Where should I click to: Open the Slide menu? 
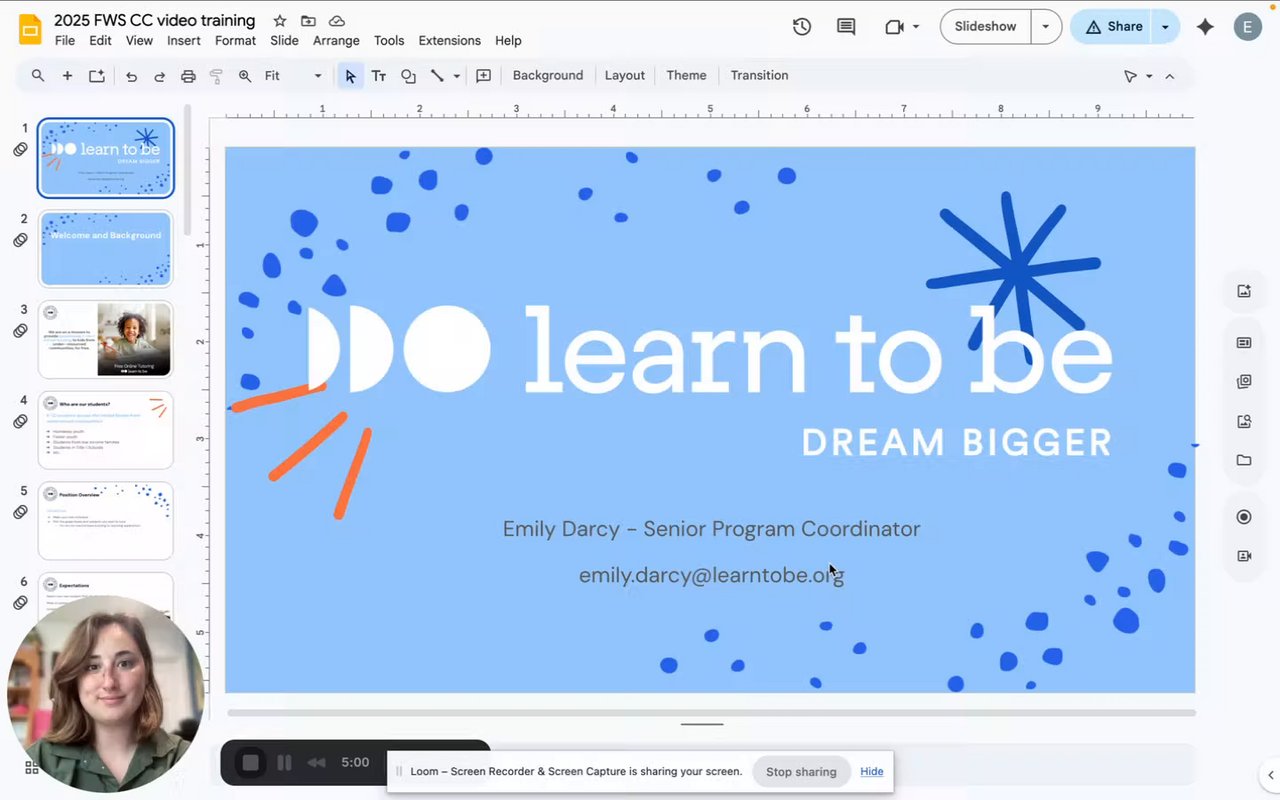(x=284, y=41)
